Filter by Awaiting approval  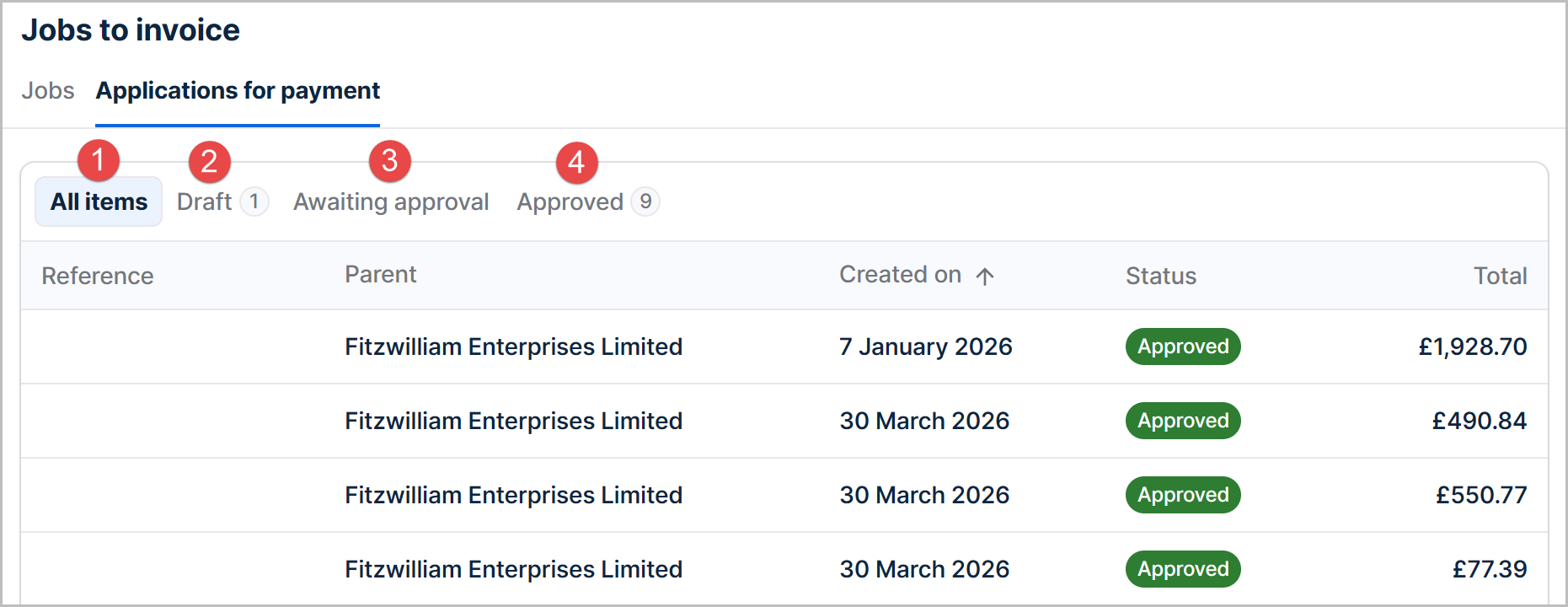[391, 201]
